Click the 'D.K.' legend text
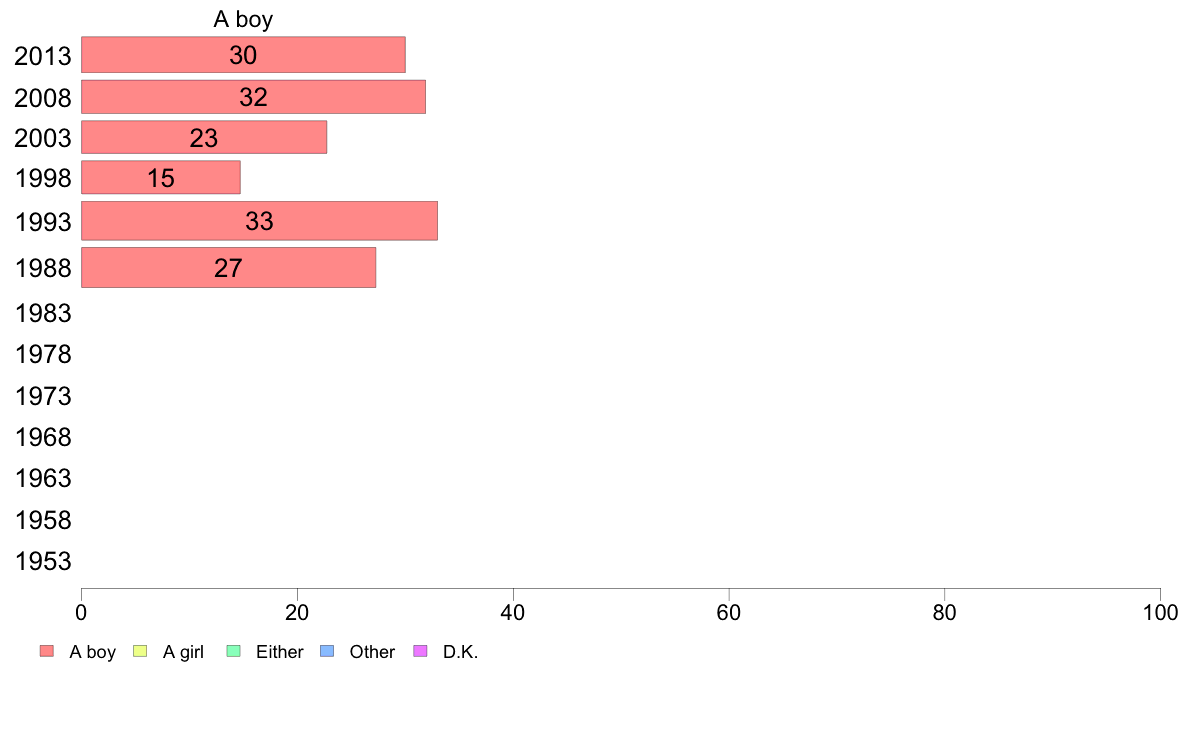Image resolution: width=1188 pixels, height=736 pixels. point(461,652)
